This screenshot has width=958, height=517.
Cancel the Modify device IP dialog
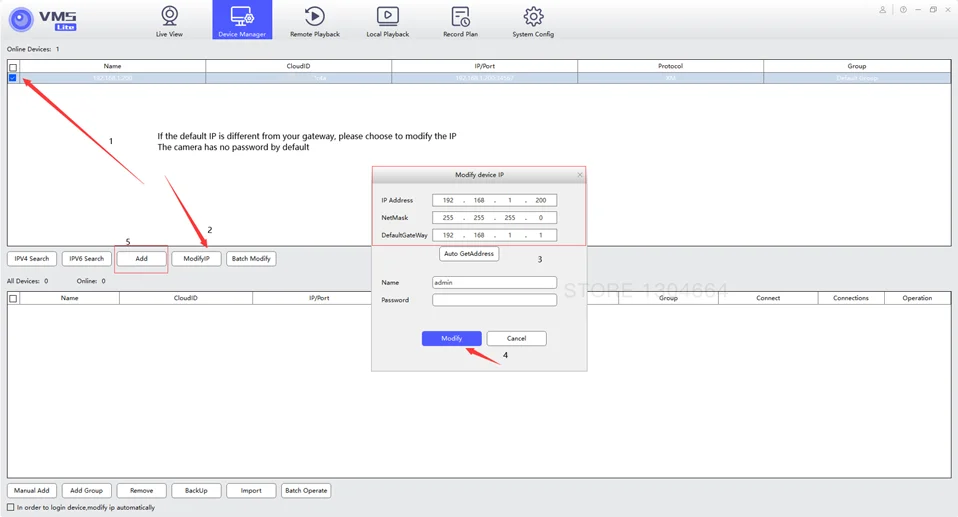[x=516, y=339]
